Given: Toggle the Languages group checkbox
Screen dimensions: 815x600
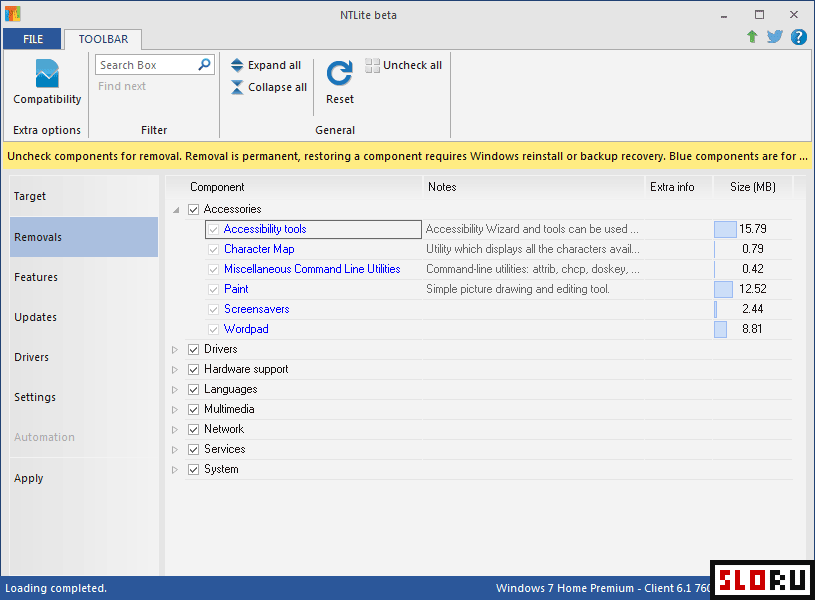Looking at the screenshot, I should point(193,389).
